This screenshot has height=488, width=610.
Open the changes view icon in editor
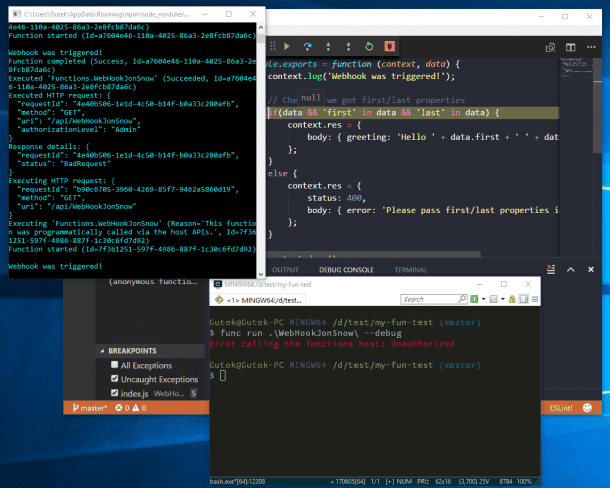(550, 47)
